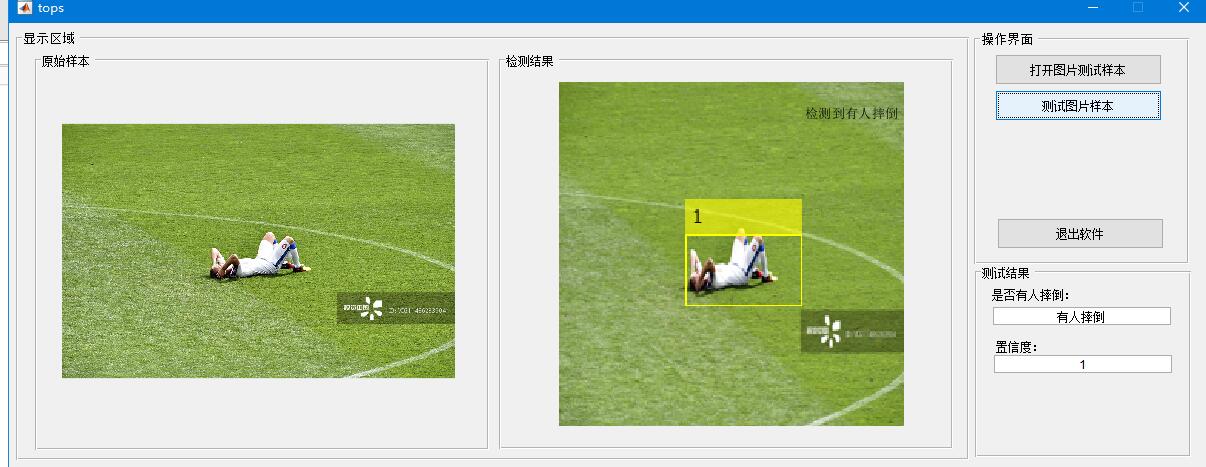Click the 检测到有人摔倒 text overlay
This screenshot has width=1206, height=467.
(851, 114)
